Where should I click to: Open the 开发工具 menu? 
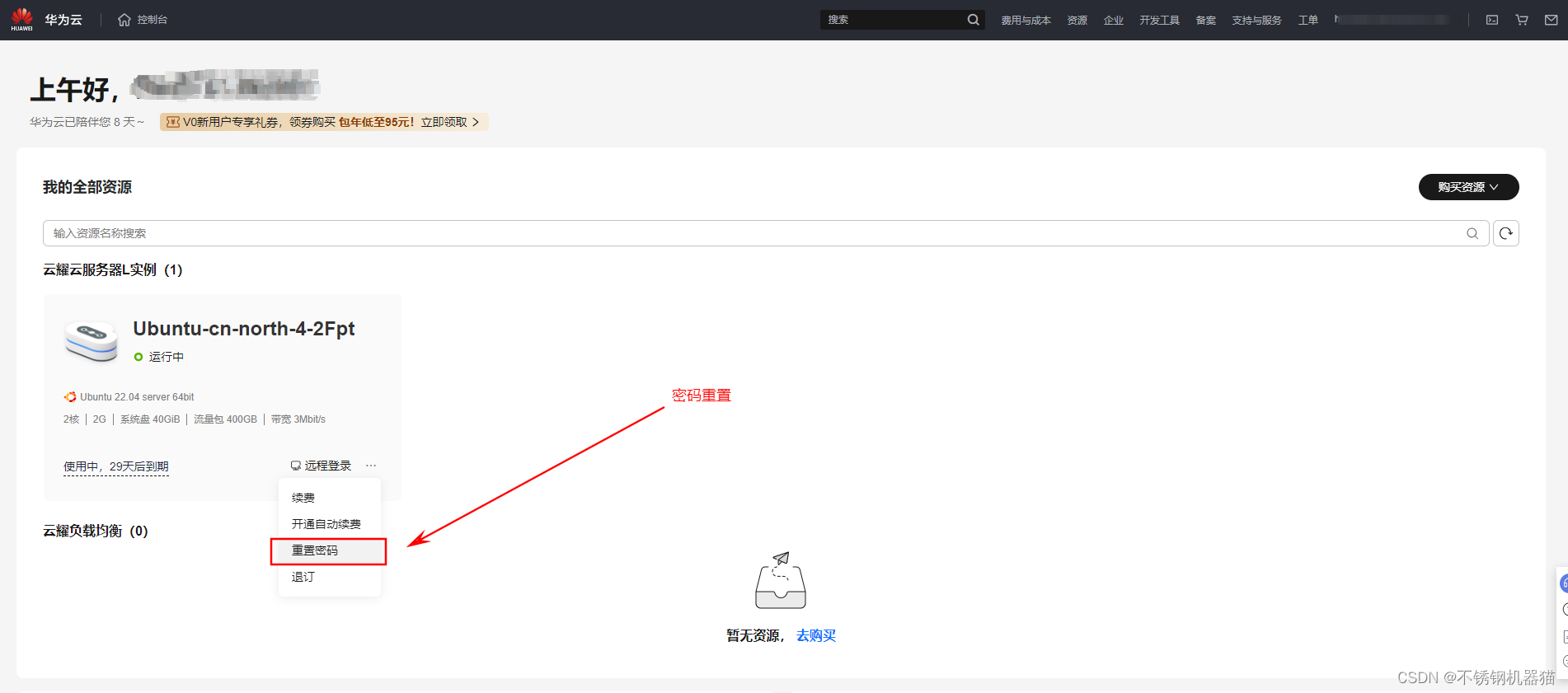pos(1159,20)
